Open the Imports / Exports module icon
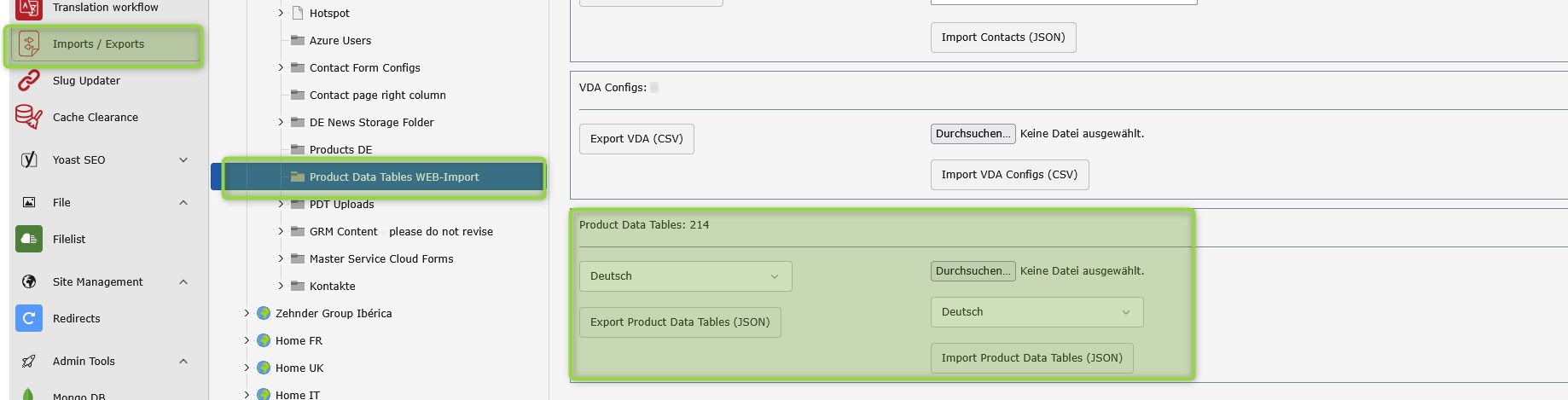This screenshot has width=1568, height=400. (29, 44)
